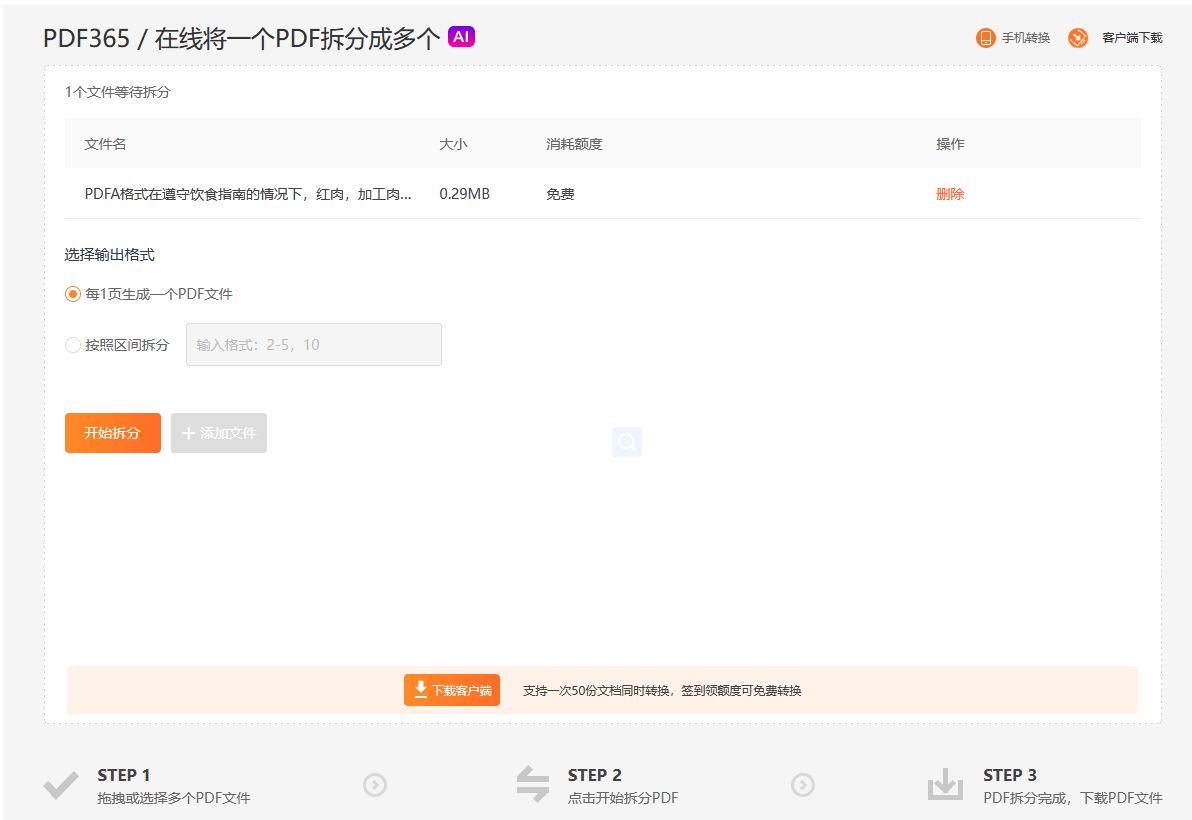
Task: Click the client download orange icon
Action: click(1078, 38)
